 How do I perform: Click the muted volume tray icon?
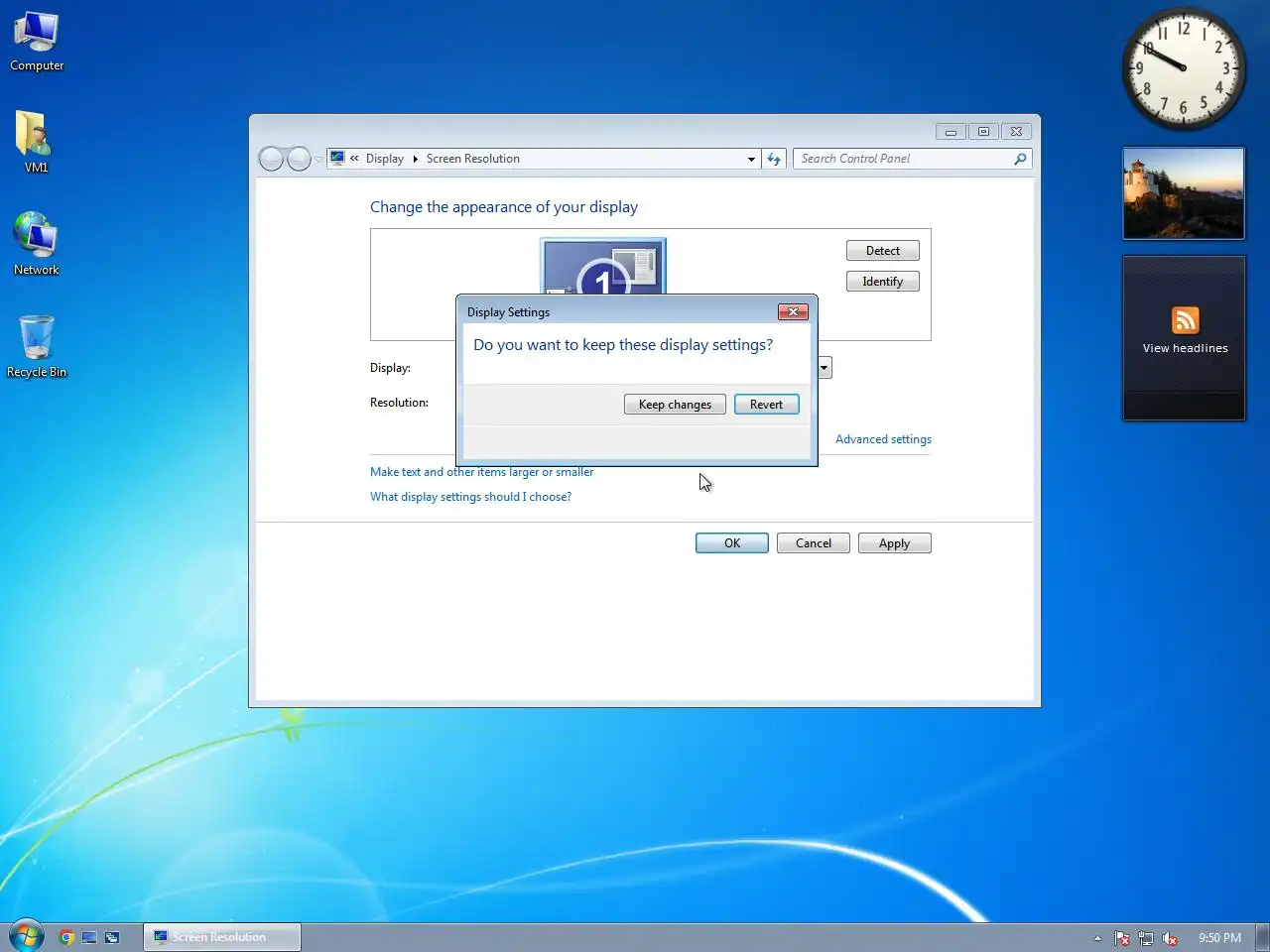coord(1170,938)
